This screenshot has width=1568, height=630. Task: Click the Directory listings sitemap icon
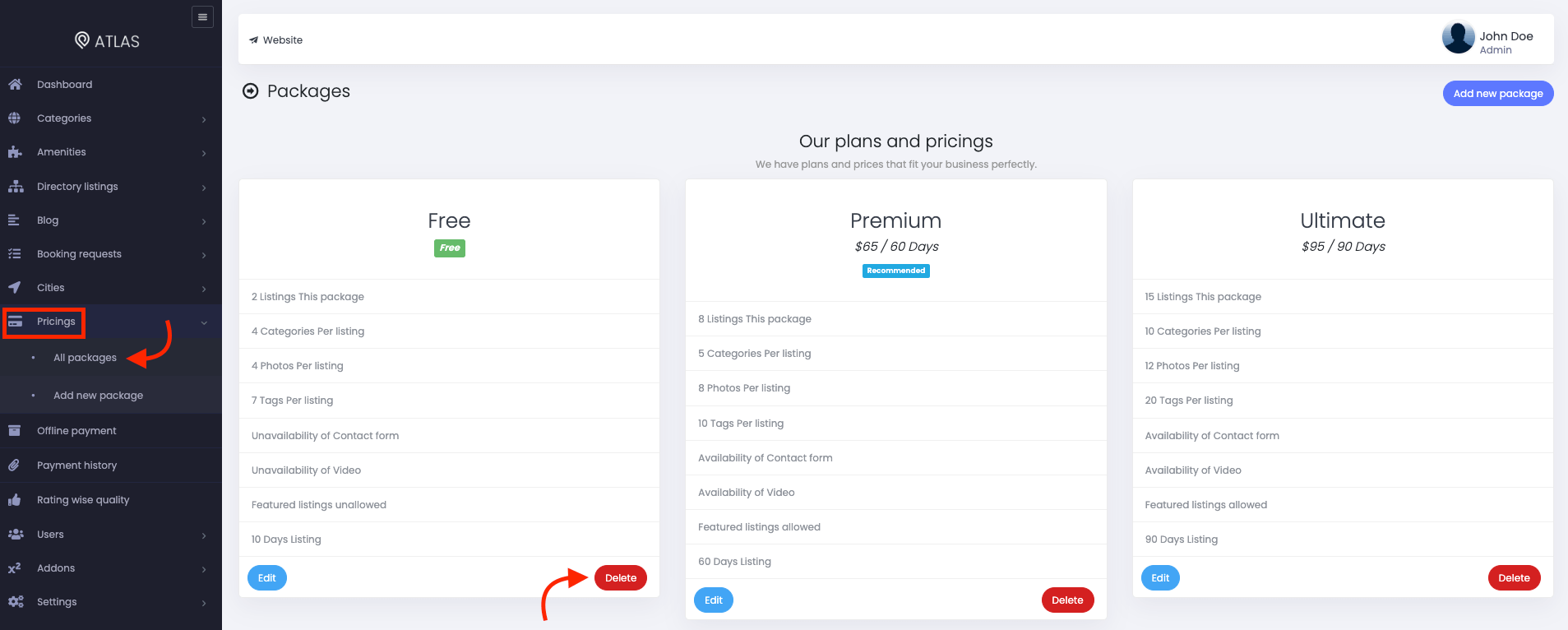click(15, 187)
